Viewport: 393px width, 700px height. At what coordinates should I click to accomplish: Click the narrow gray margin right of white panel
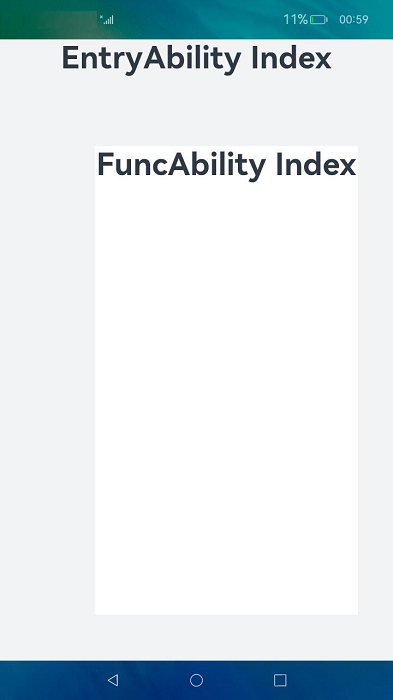click(376, 379)
